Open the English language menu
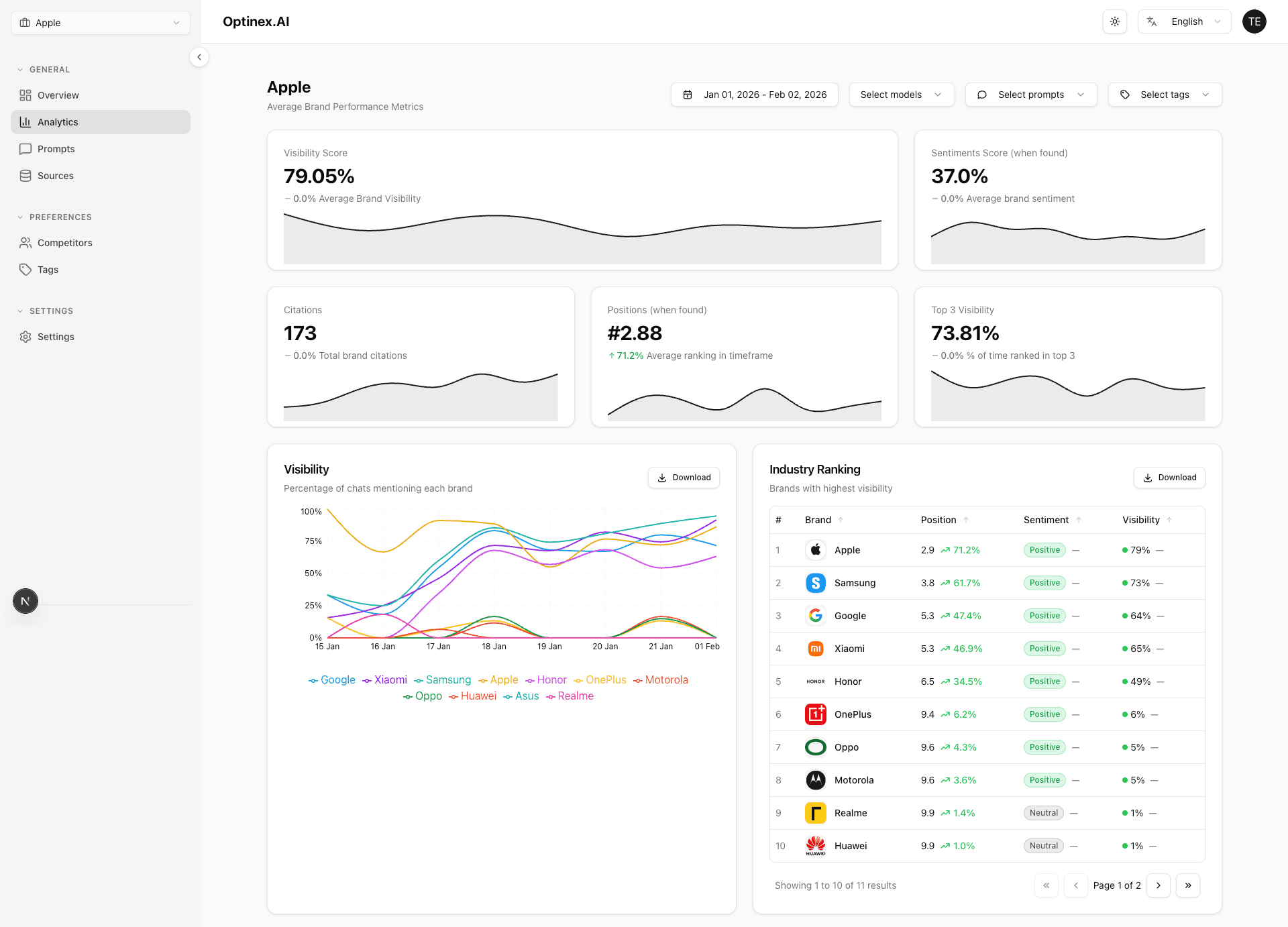This screenshot has height=927, width=1288. [1184, 21]
